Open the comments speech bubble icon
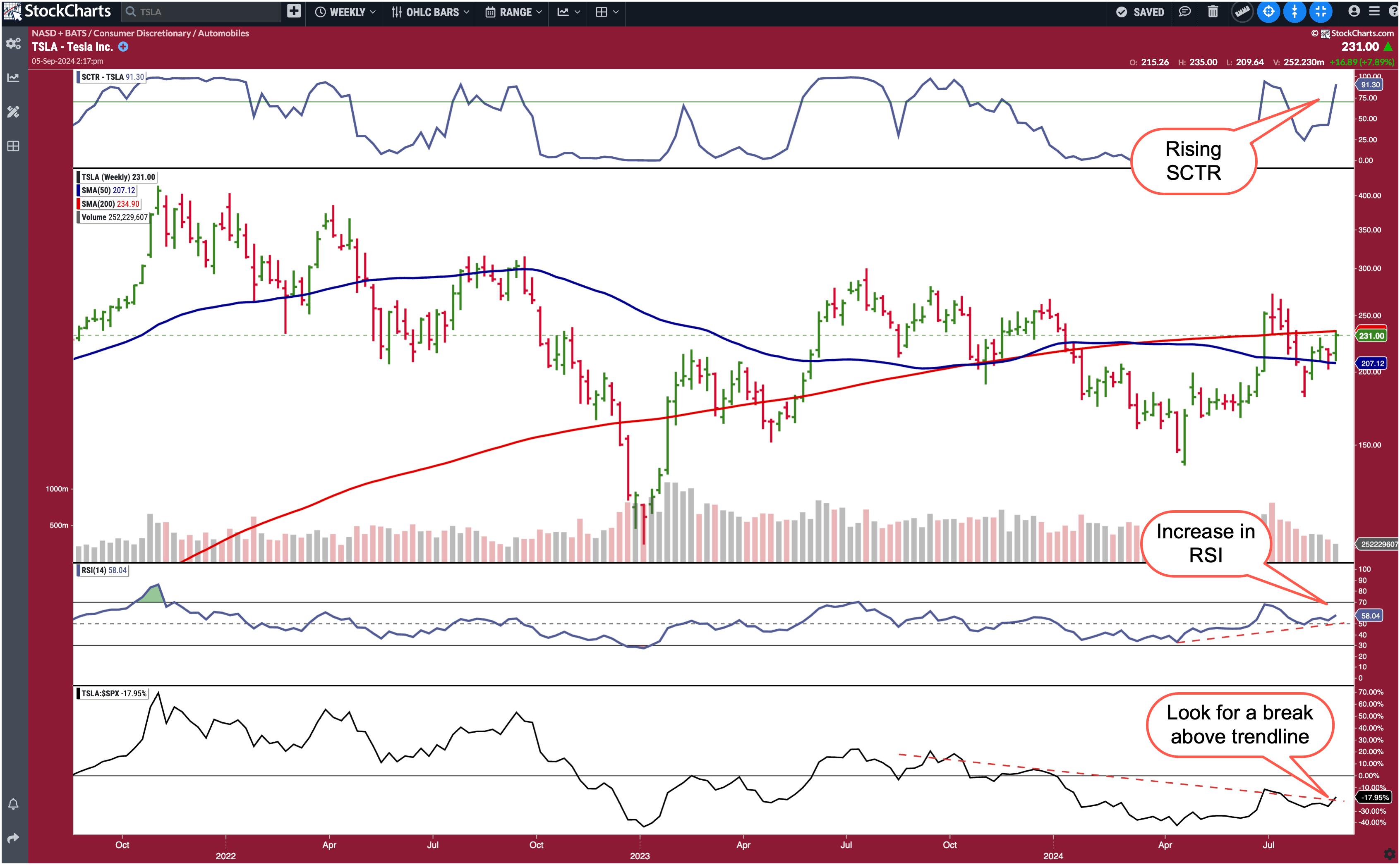This screenshot has height=865, width=1400. (1185, 12)
